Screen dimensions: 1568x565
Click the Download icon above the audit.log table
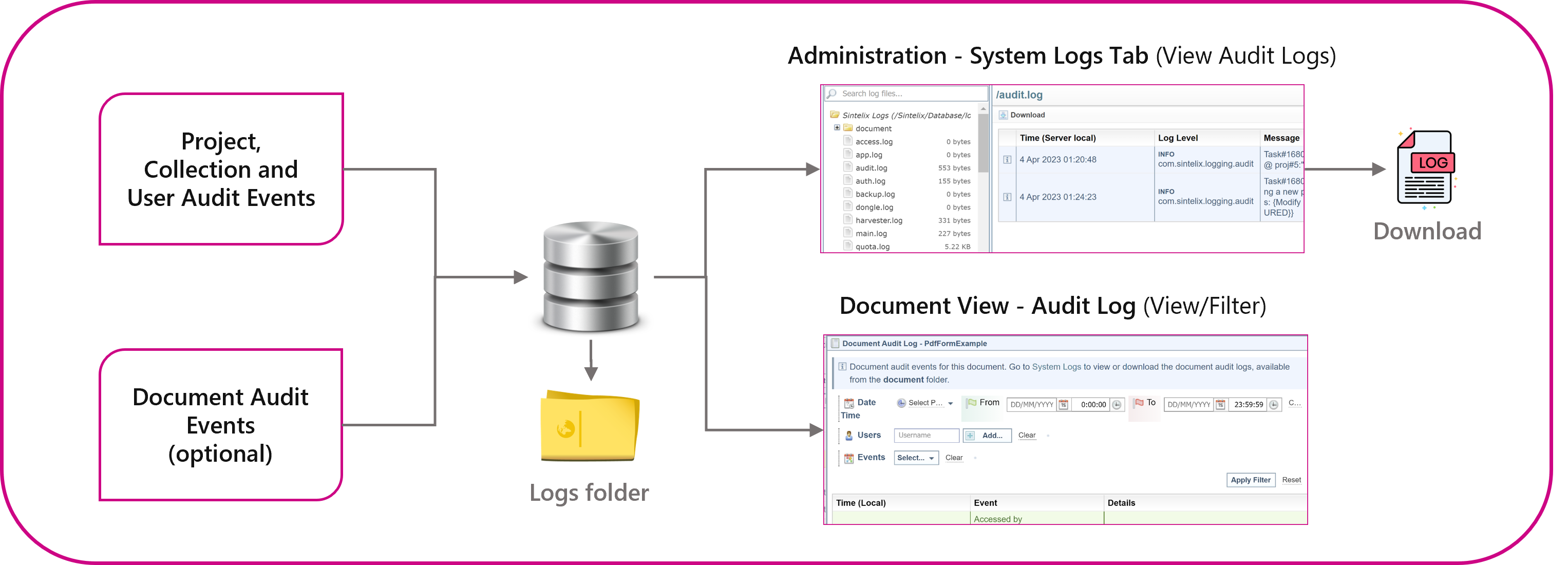pos(1003,115)
